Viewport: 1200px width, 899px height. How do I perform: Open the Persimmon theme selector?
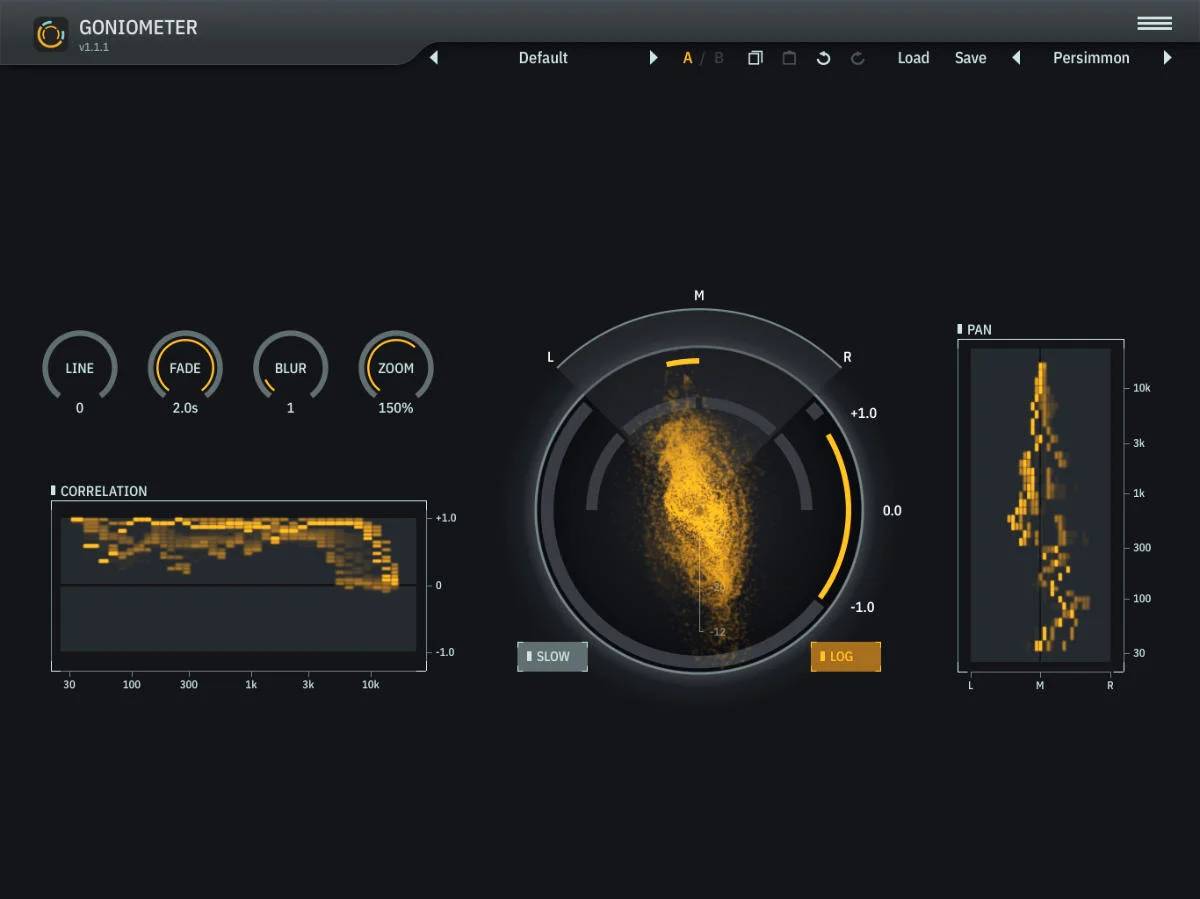1091,58
